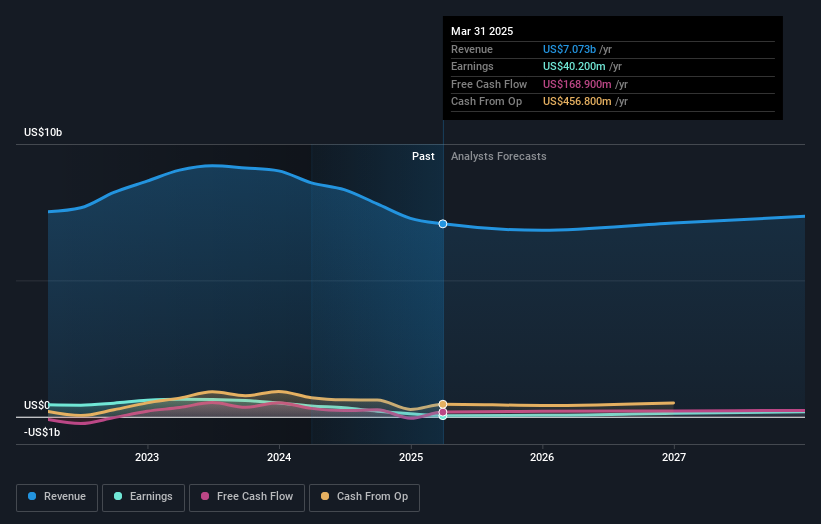Click the 2024 x-axis label

(279, 457)
